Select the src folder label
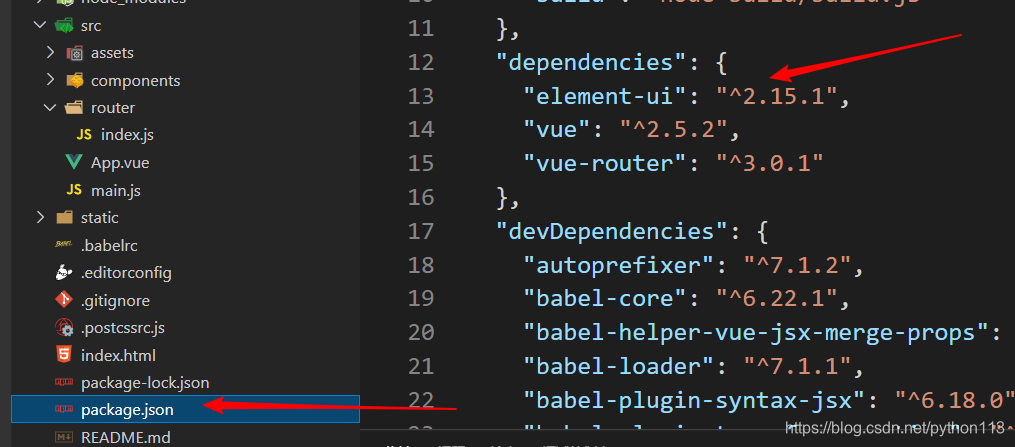 tap(91, 26)
